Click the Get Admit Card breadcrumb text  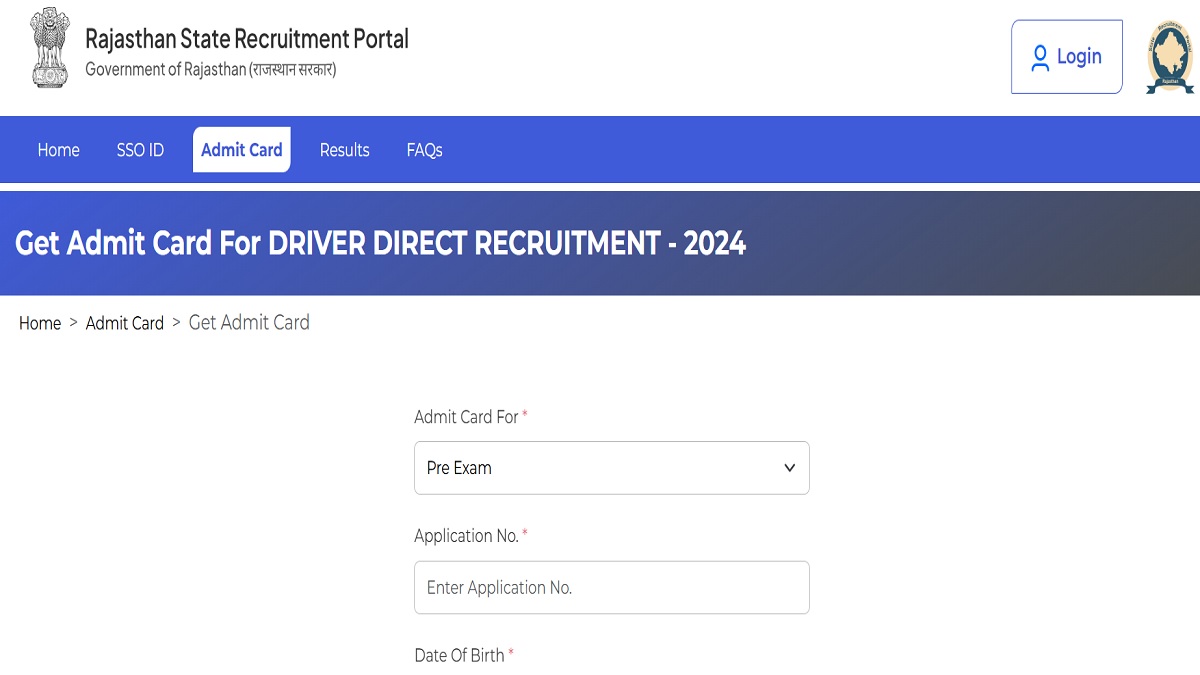248,323
